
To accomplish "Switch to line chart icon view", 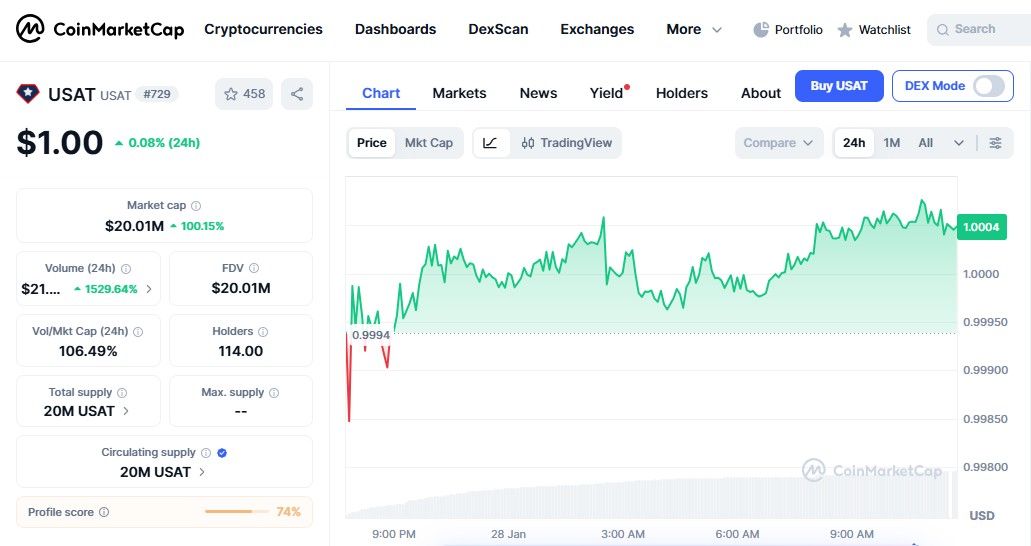I will click(490, 143).
